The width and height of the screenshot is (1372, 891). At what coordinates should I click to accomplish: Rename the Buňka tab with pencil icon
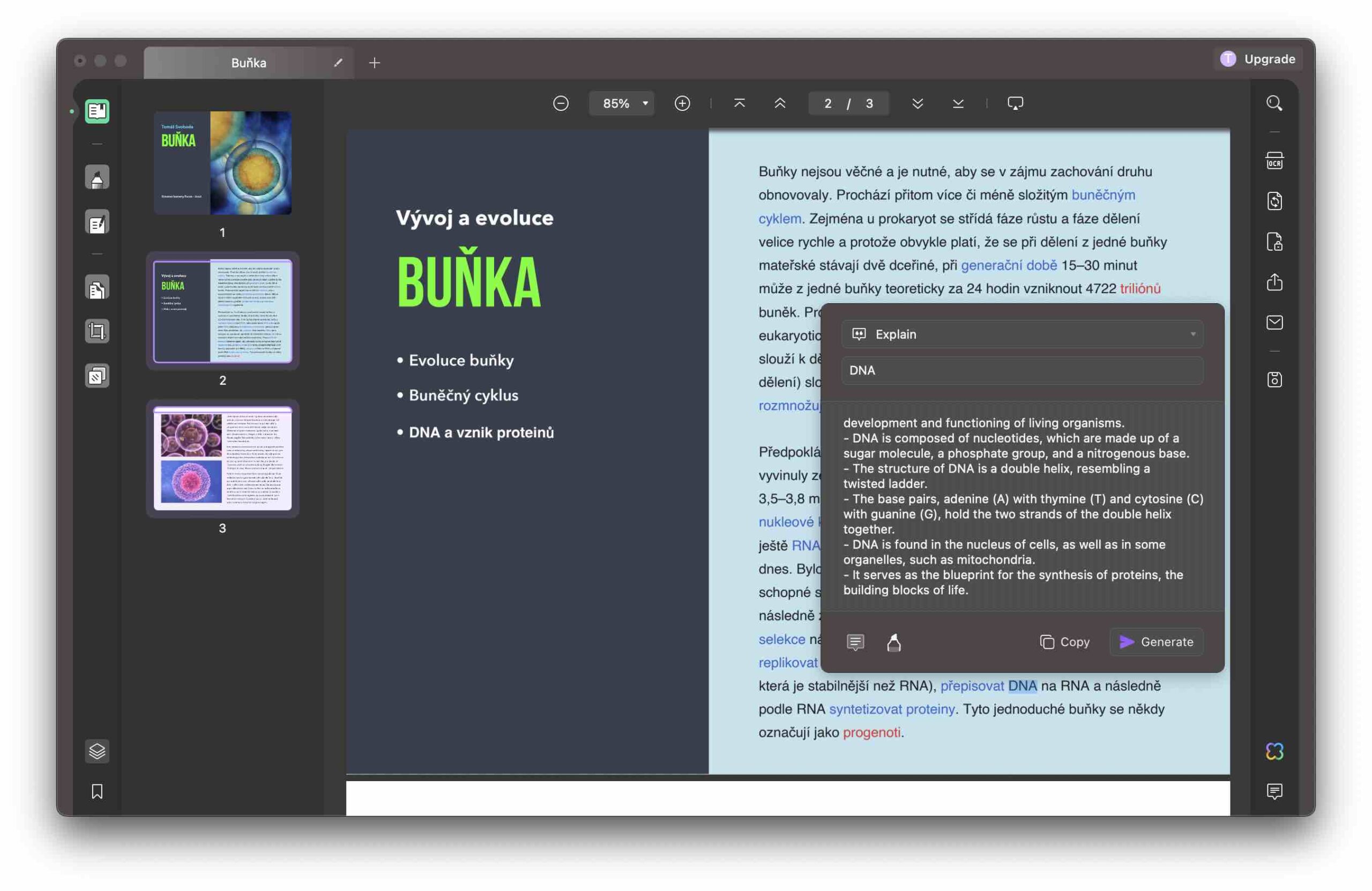tap(338, 62)
